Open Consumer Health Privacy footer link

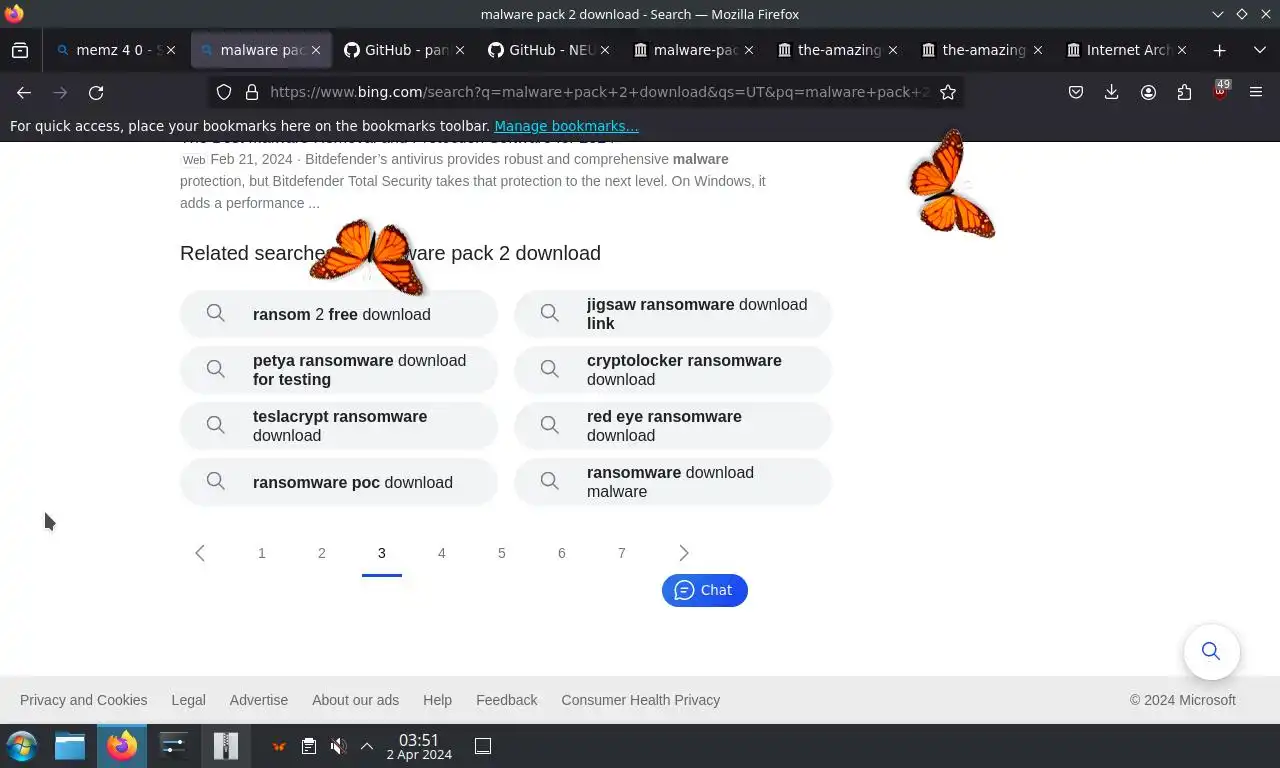pyautogui.click(x=641, y=700)
